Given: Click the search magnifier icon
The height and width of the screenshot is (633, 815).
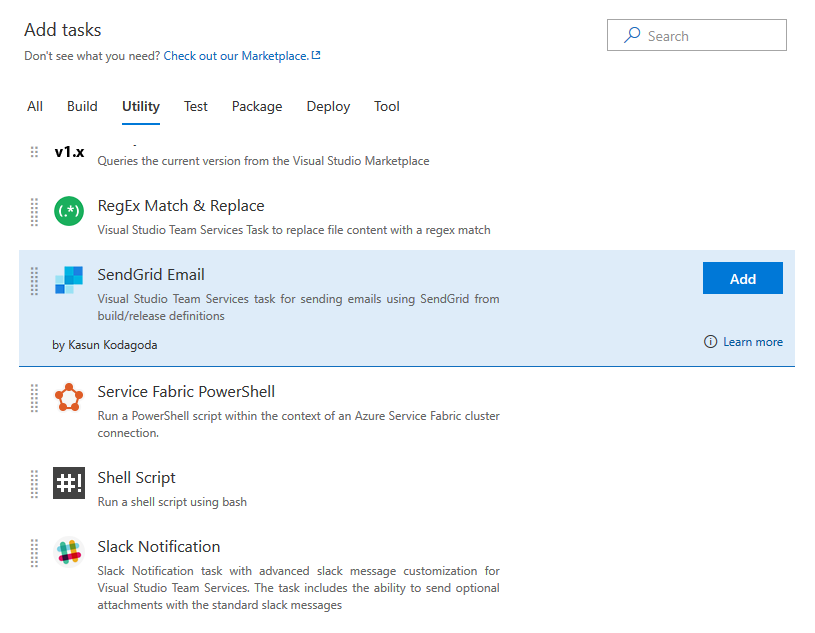Looking at the screenshot, I should click(632, 35).
